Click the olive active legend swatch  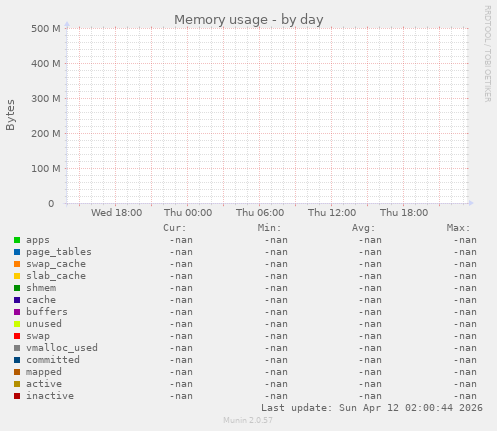(17, 384)
